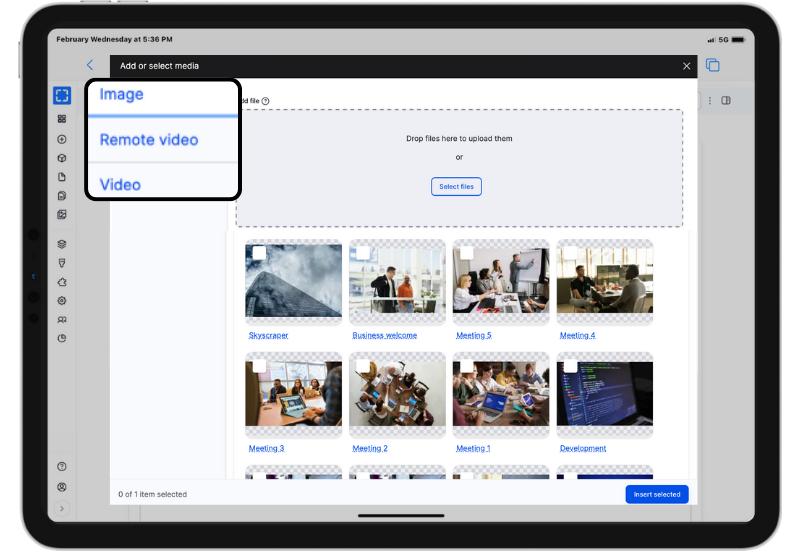
Task: Switch to the Remote video tab
Action: click(x=149, y=140)
